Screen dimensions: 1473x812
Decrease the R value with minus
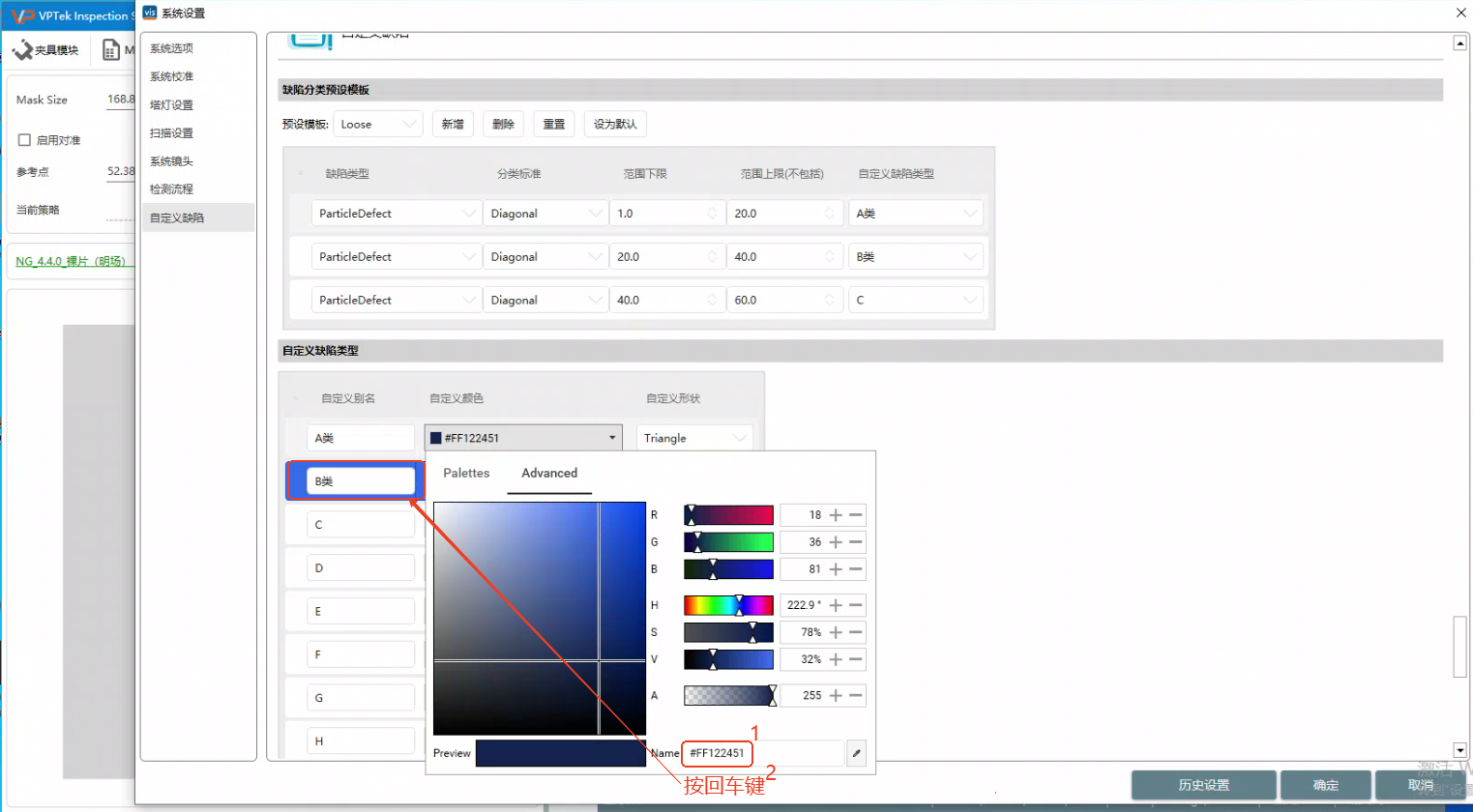[x=856, y=515]
